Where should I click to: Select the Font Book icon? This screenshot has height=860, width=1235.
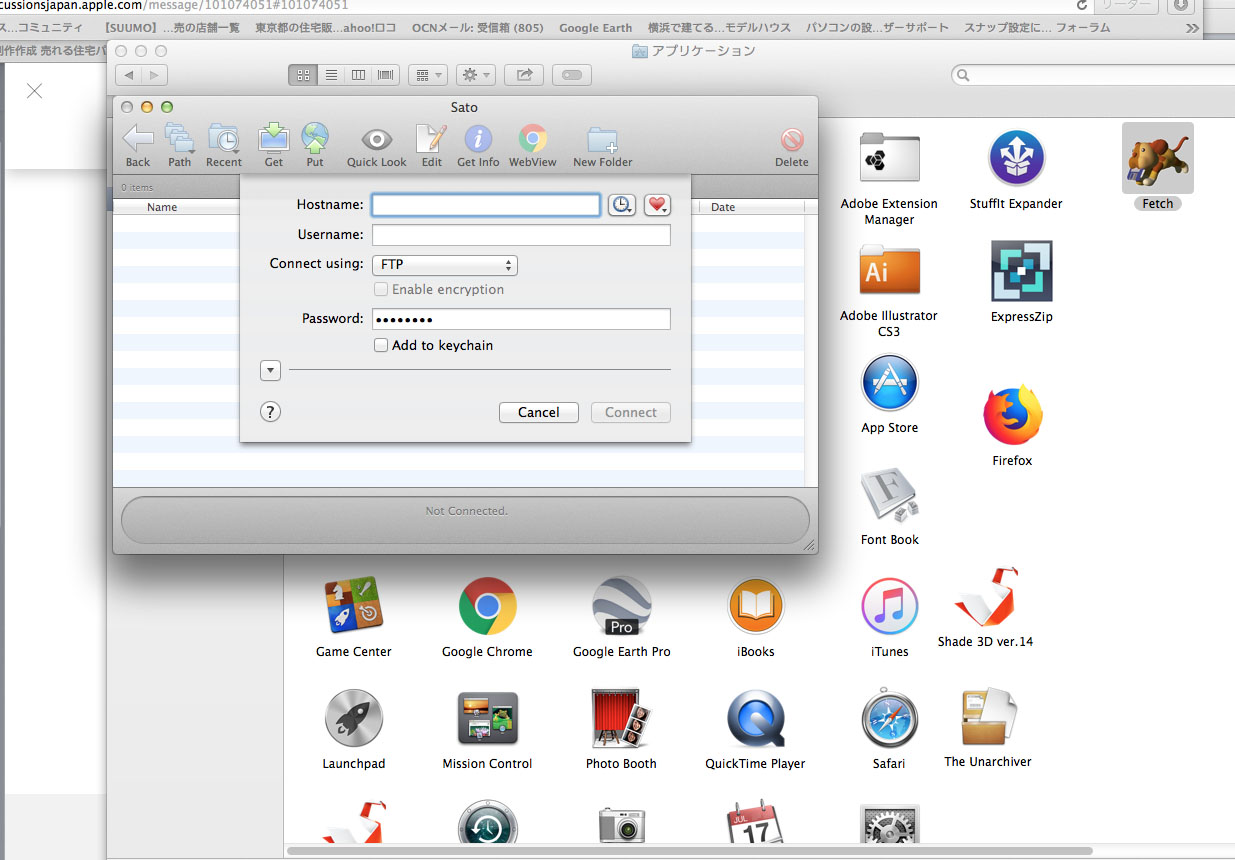pos(890,494)
